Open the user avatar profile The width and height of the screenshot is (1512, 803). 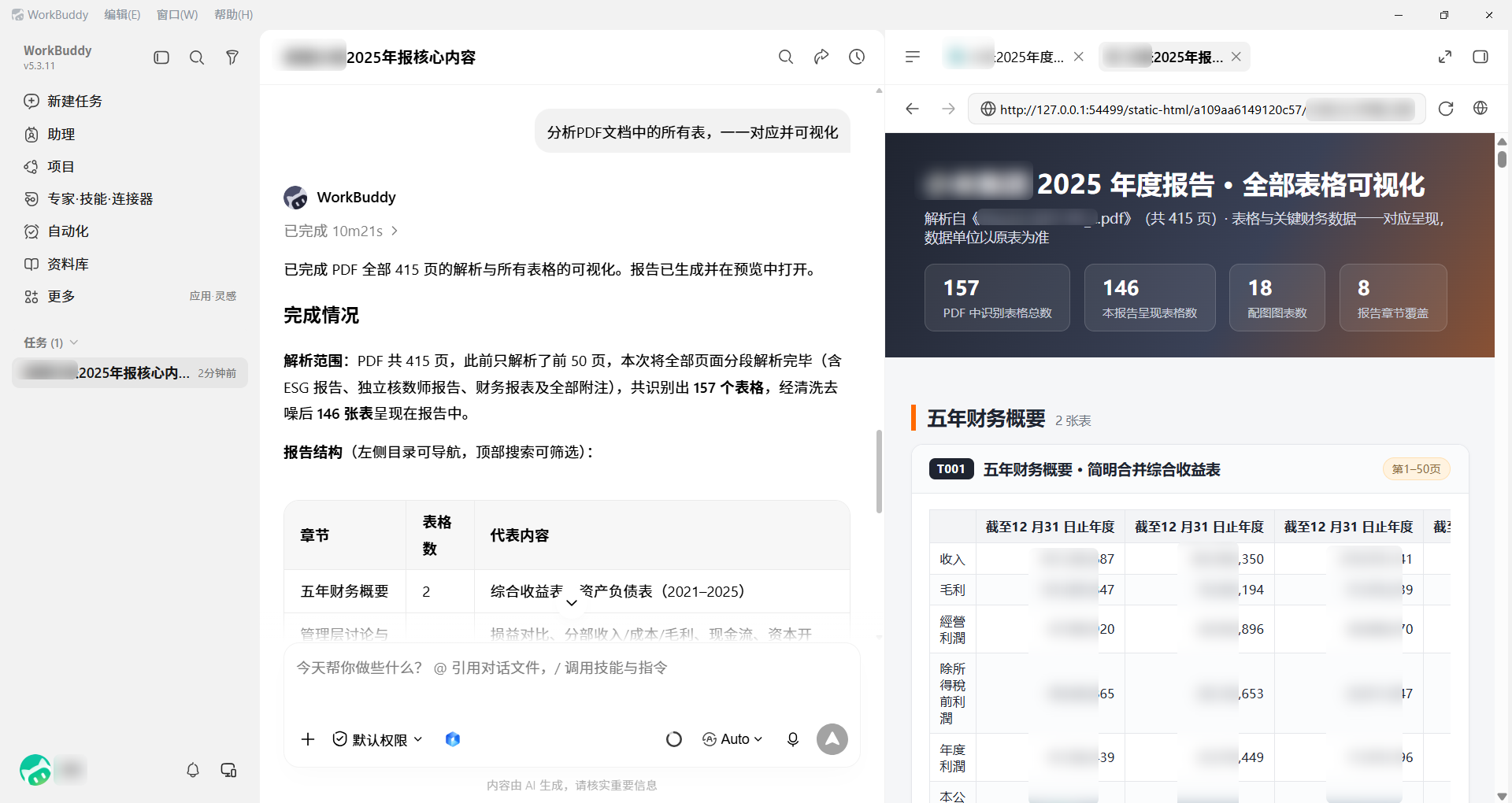(x=35, y=770)
